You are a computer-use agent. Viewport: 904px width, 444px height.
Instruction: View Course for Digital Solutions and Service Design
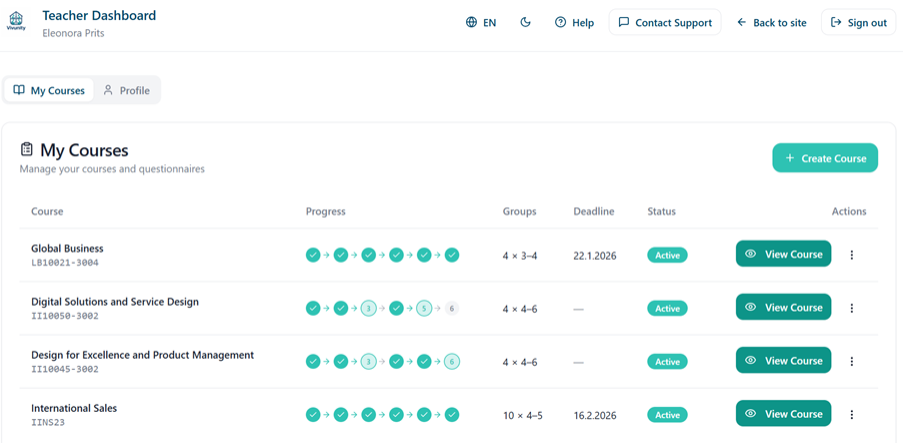click(x=784, y=307)
